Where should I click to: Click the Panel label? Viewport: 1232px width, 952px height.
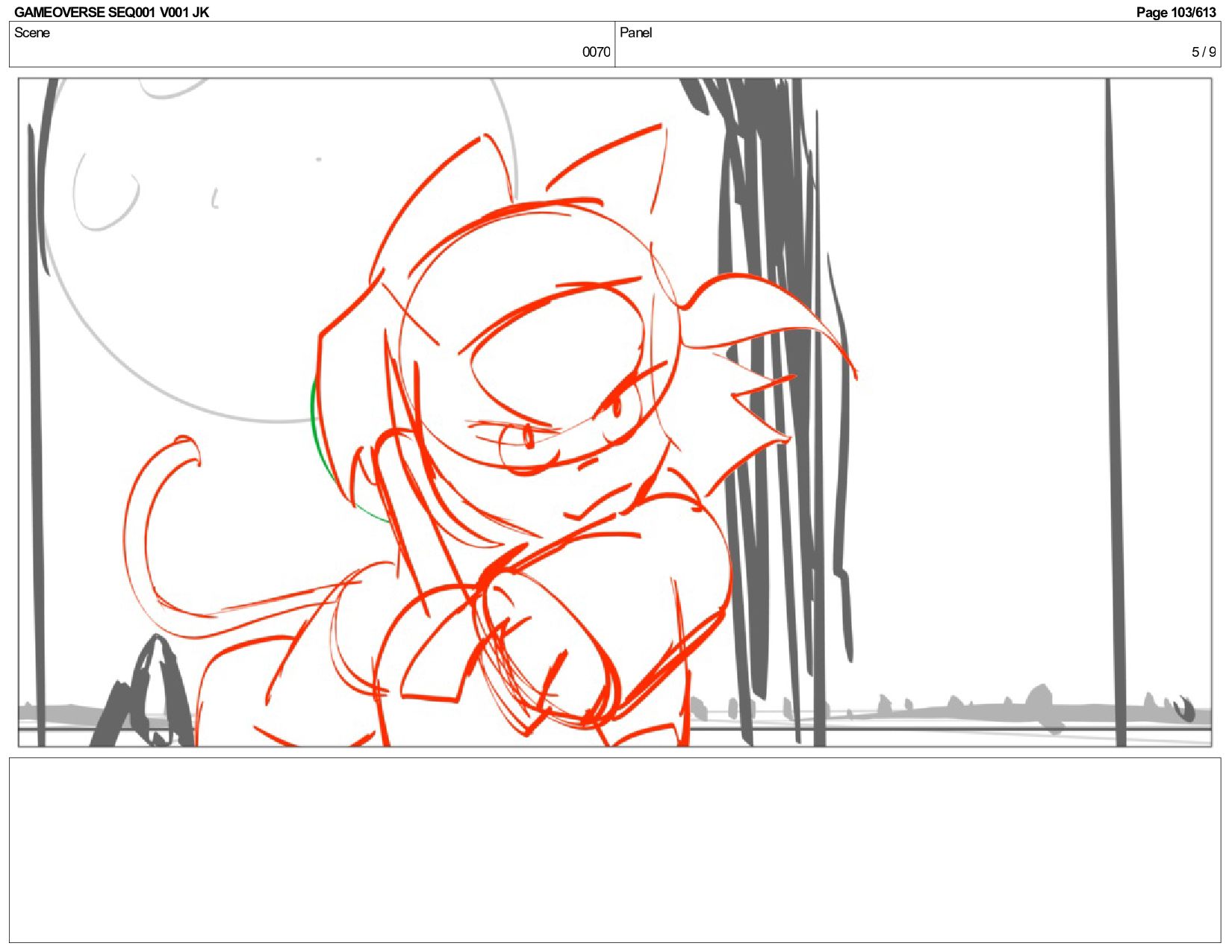[635, 33]
